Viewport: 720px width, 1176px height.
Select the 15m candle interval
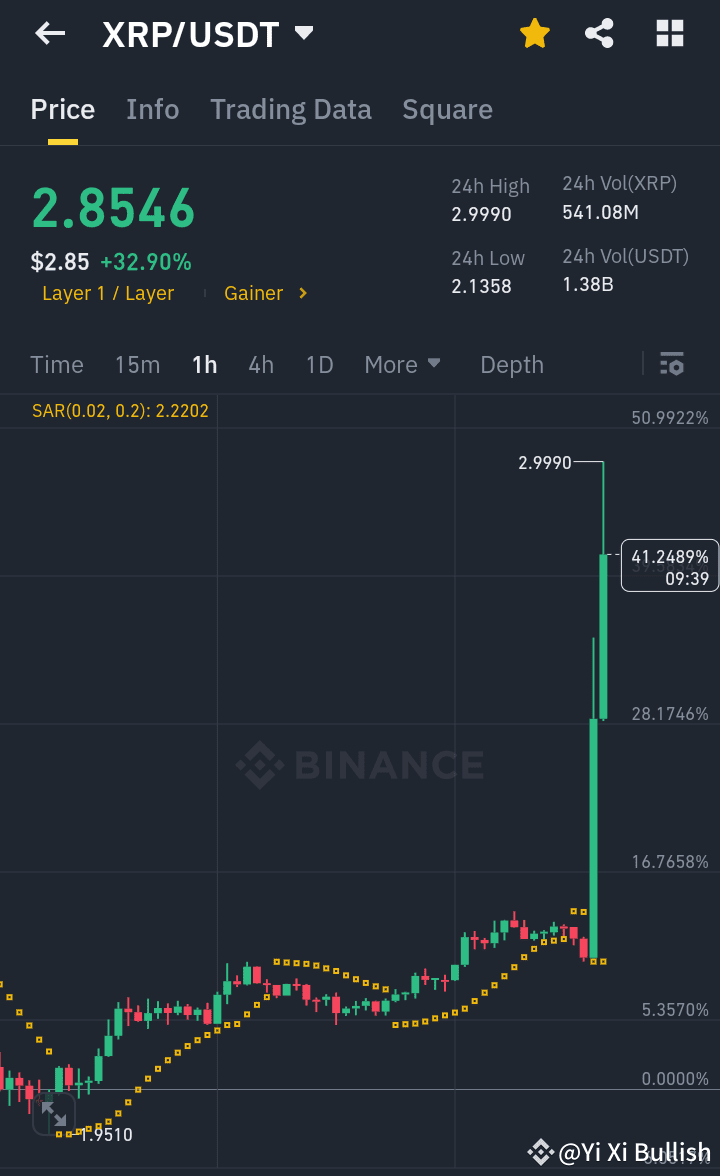point(137,365)
